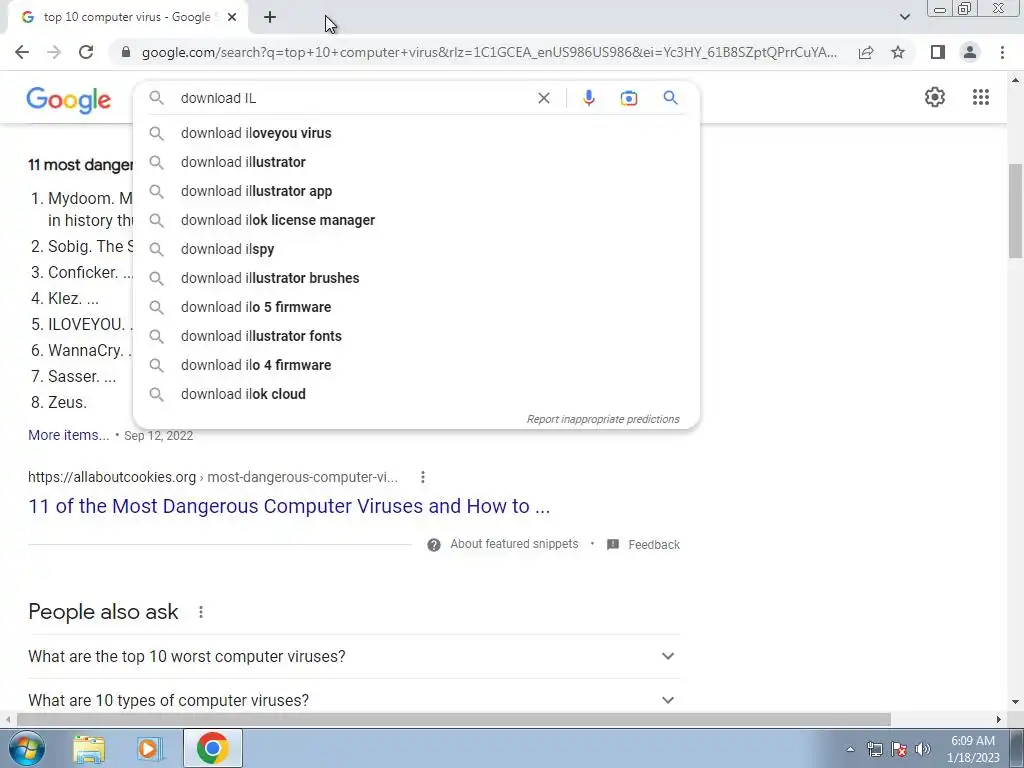This screenshot has height=768, width=1024.
Task: Go back to the previous page
Action: [x=22, y=52]
